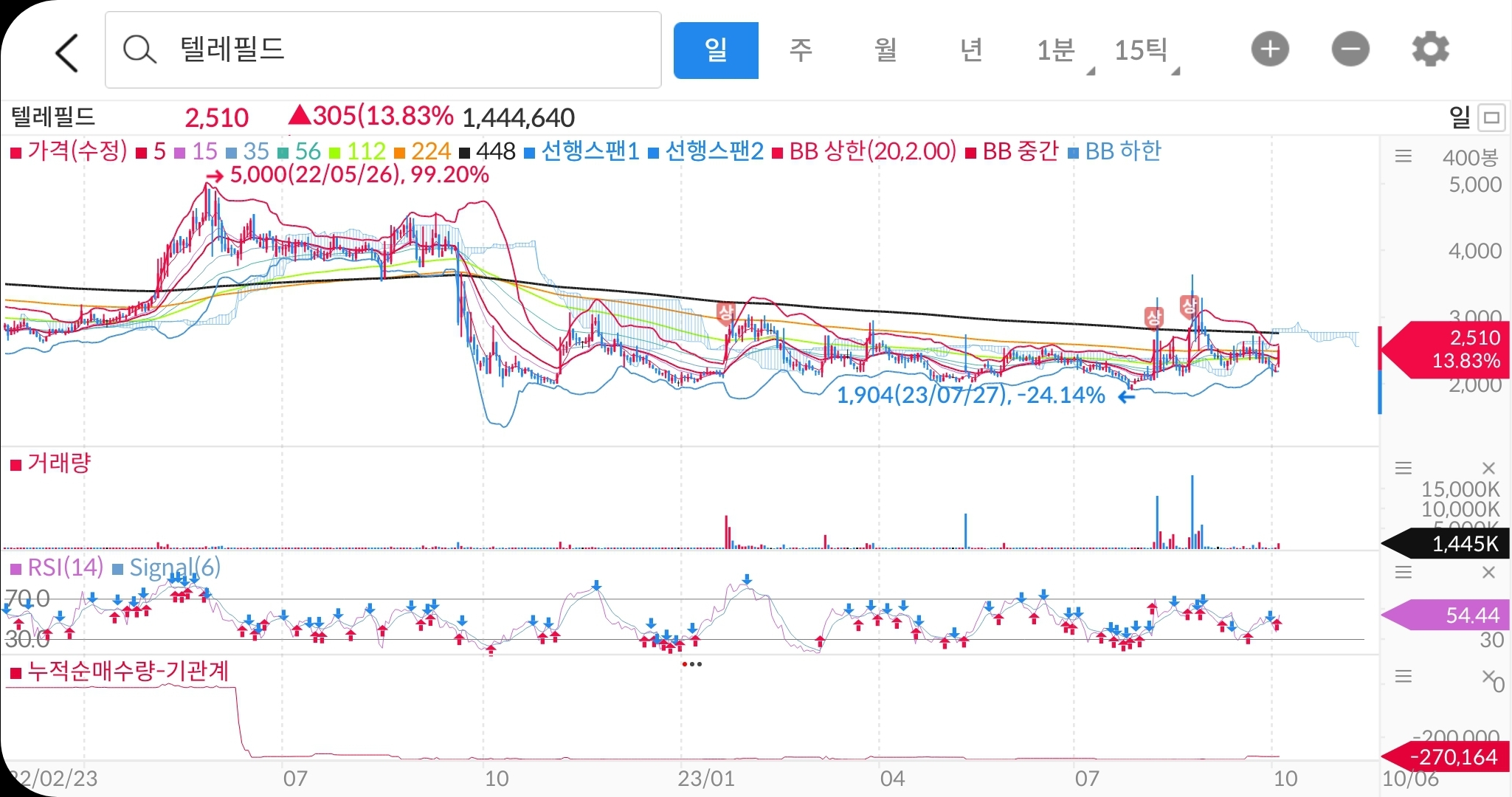Switch to the 년 yearly chart tab
Image resolution: width=1512 pixels, height=797 pixels.
click(x=971, y=50)
